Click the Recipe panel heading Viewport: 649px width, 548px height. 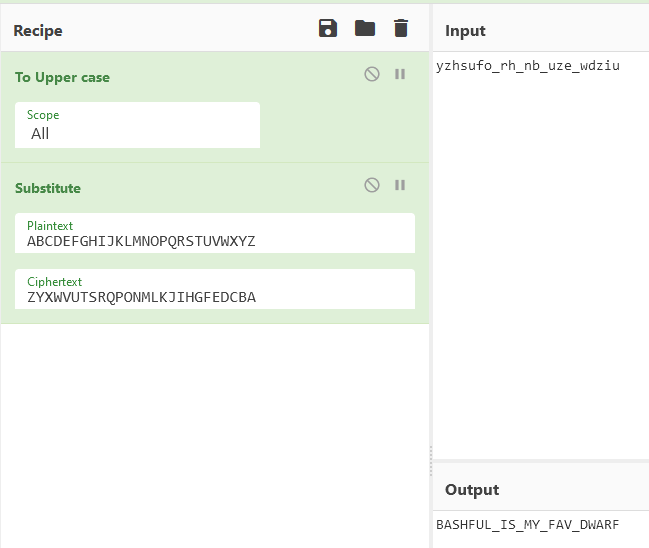[x=38, y=31]
